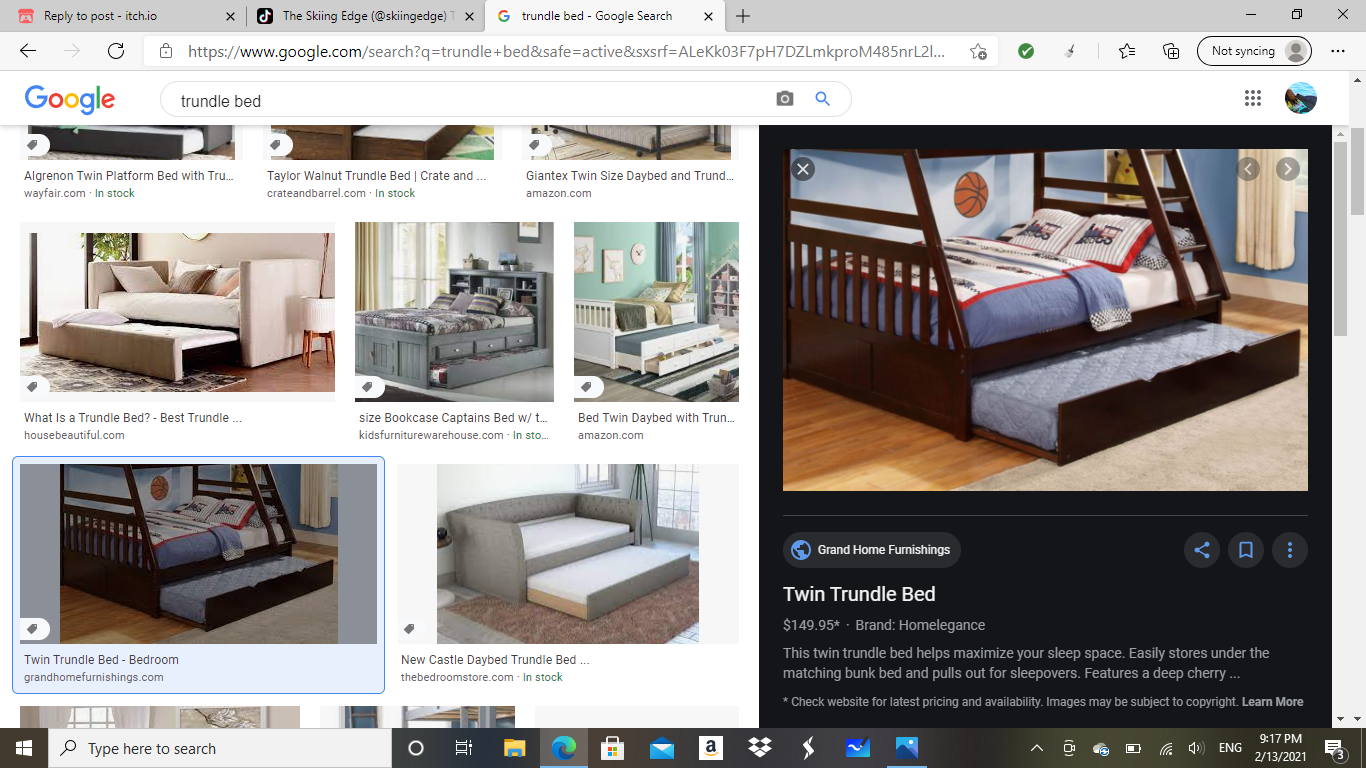The width and height of the screenshot is (1366, 768).
Task: Share the Twin Trundle Bed image
Action: point(1202,550)
